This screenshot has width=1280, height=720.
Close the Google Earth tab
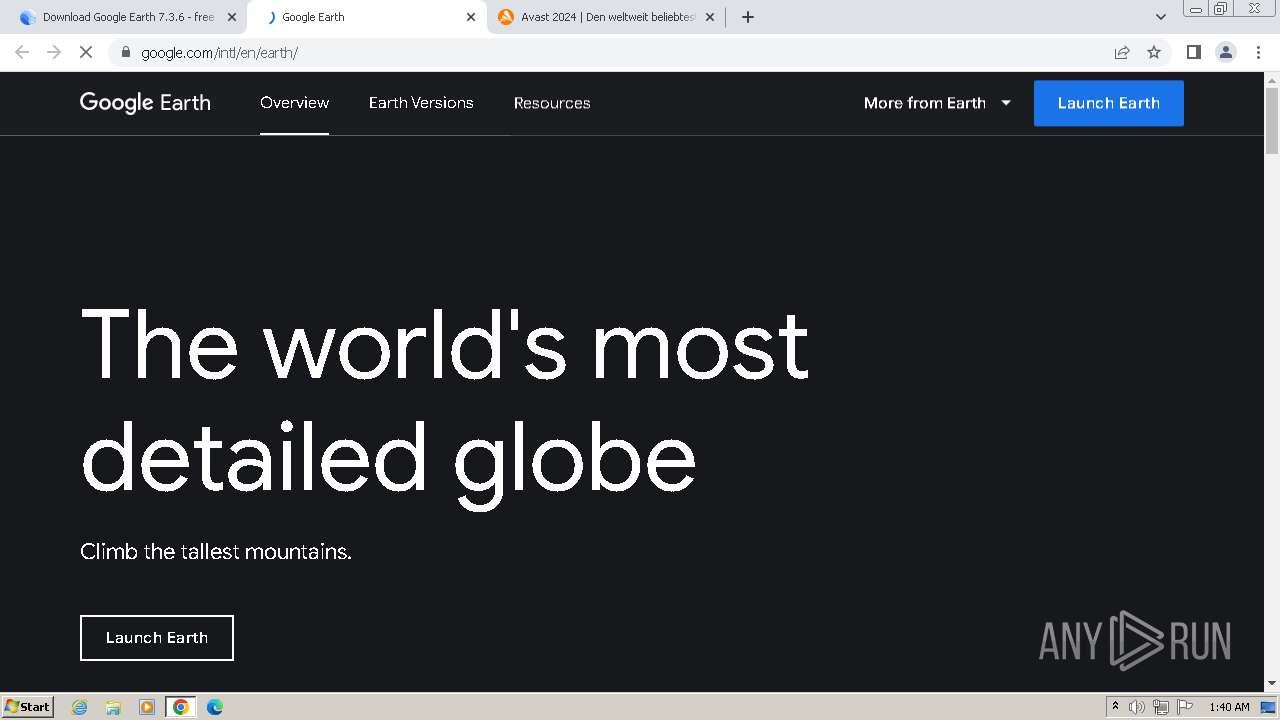click(x=471, y=17)
